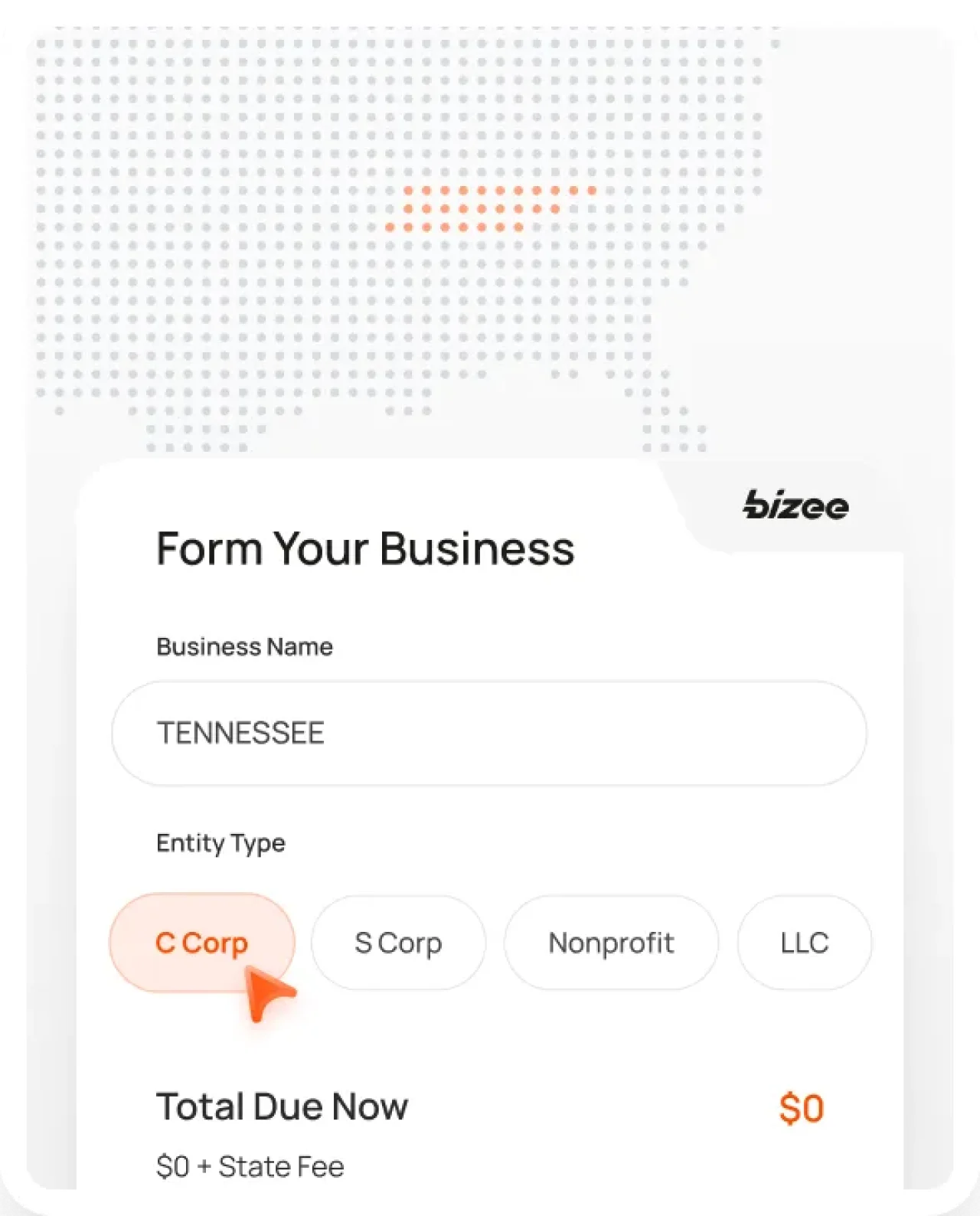Click the $0 + State Fee link
The width and height of the screenshot is (980, 1216).
click(x=250, y=1165)
